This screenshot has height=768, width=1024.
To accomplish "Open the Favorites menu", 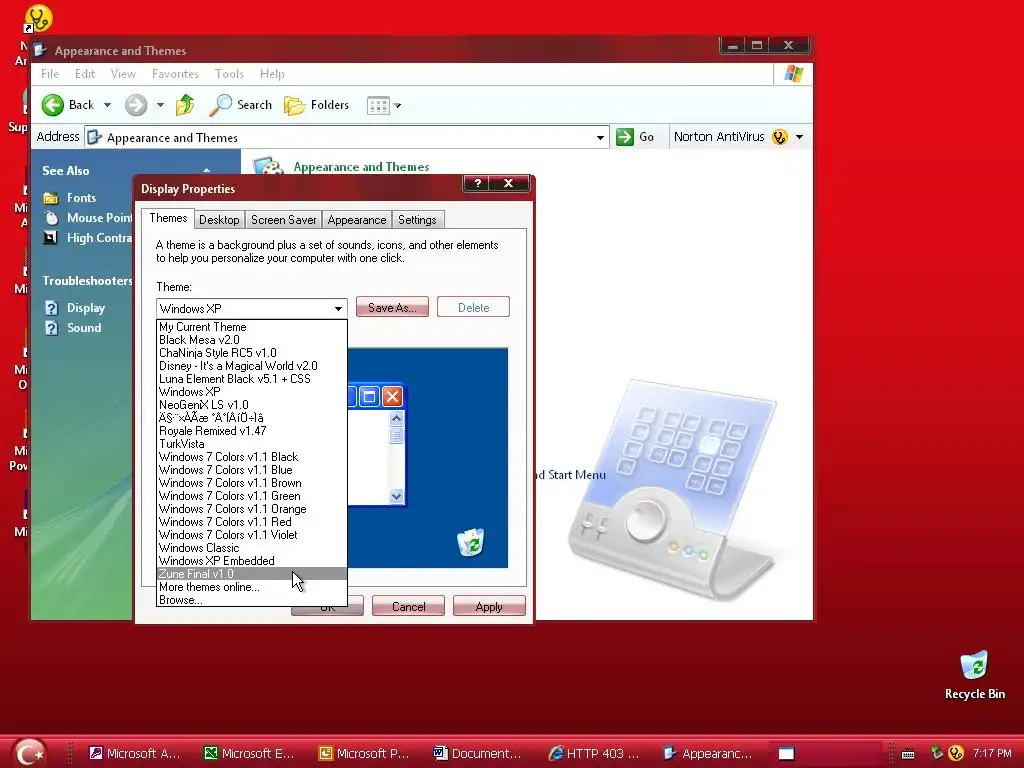I will [175, 74].
